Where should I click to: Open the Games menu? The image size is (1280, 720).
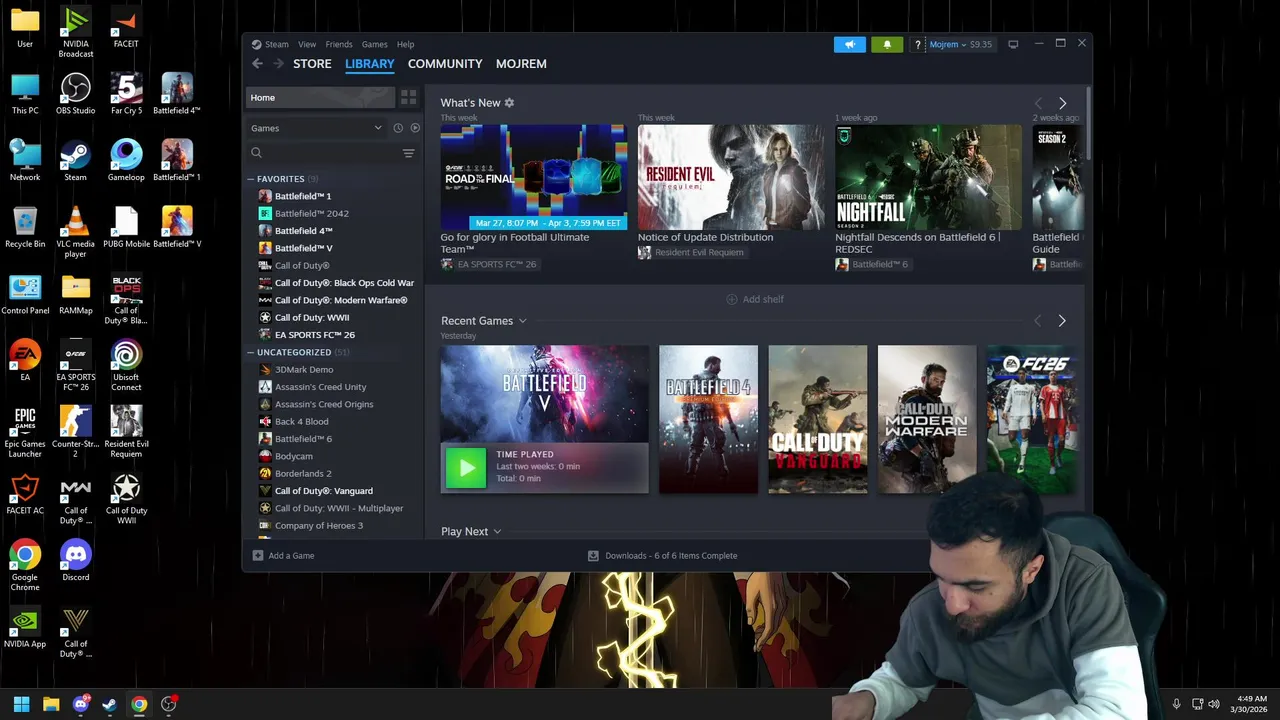pos(374,44)
